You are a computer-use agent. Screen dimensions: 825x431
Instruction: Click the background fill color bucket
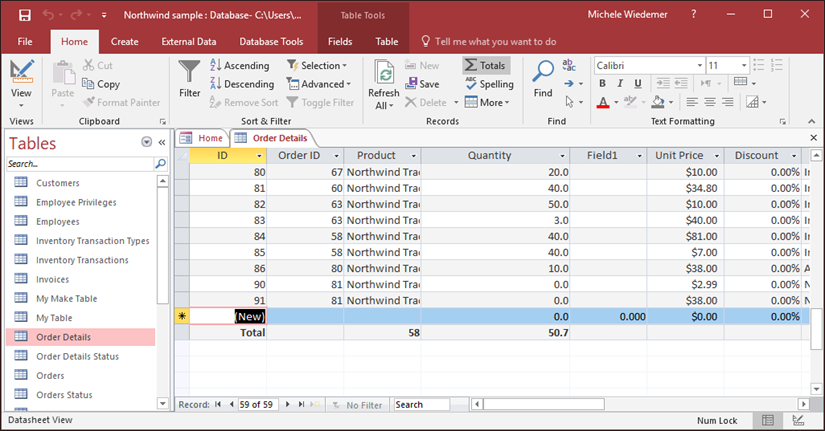[658, 102]
